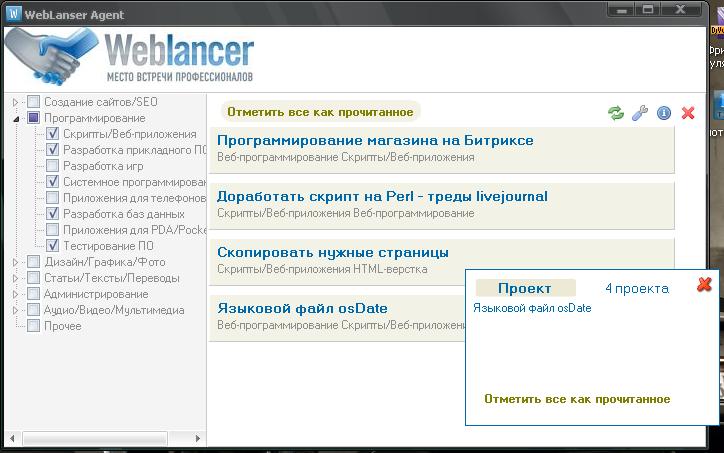
Task: Toggle the Создание сайтов/SEO checkbox
Action: point(33,102)
